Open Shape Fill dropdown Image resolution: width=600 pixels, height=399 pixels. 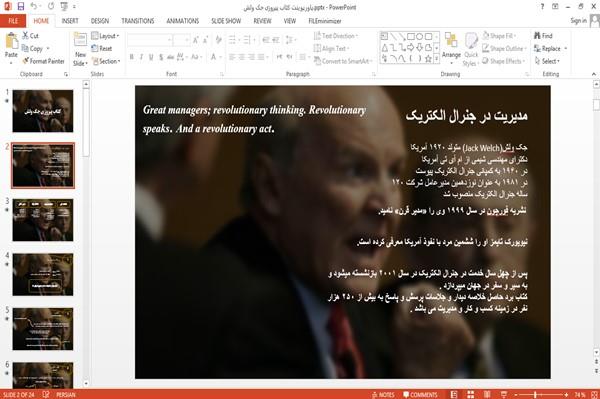[499, 36]
